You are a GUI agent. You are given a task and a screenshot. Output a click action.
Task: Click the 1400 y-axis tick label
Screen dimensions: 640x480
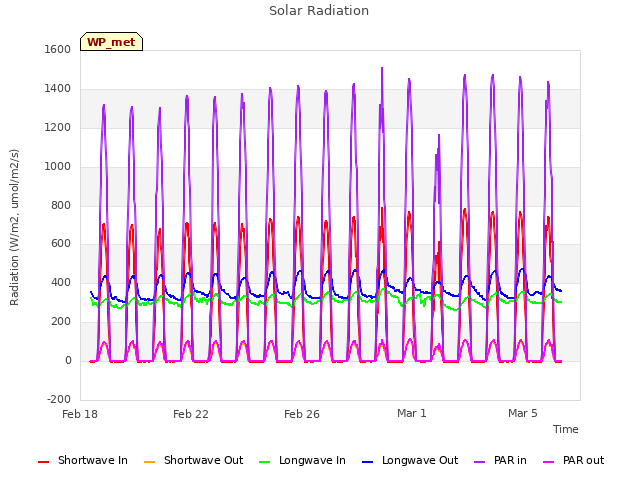coord(58,89)
